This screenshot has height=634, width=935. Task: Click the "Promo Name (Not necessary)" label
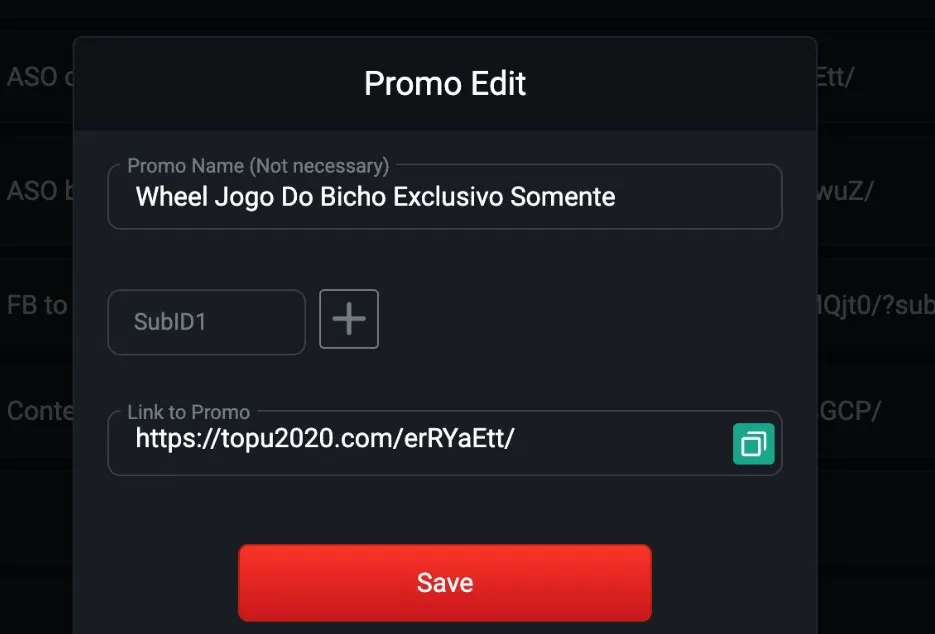pos(258,166)
